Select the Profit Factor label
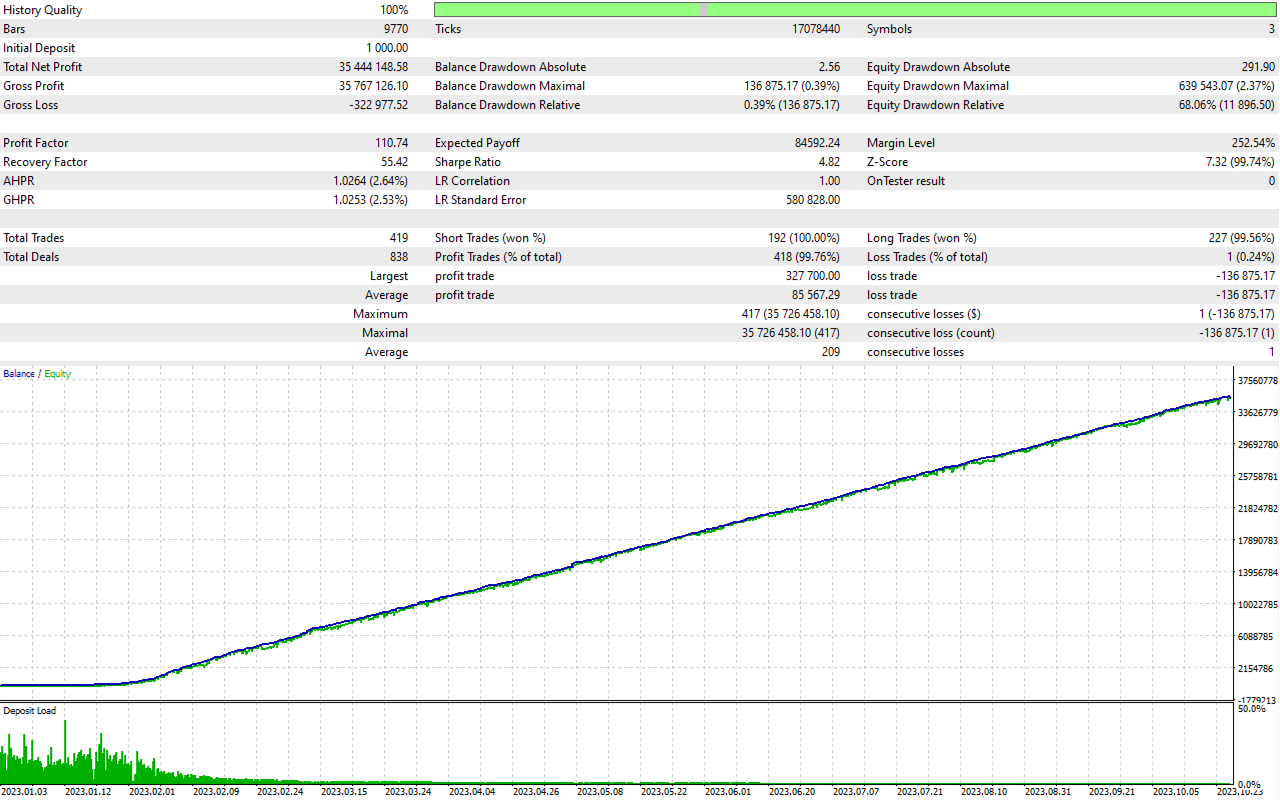The image size is (1280, 800). (x=36, y=143)
